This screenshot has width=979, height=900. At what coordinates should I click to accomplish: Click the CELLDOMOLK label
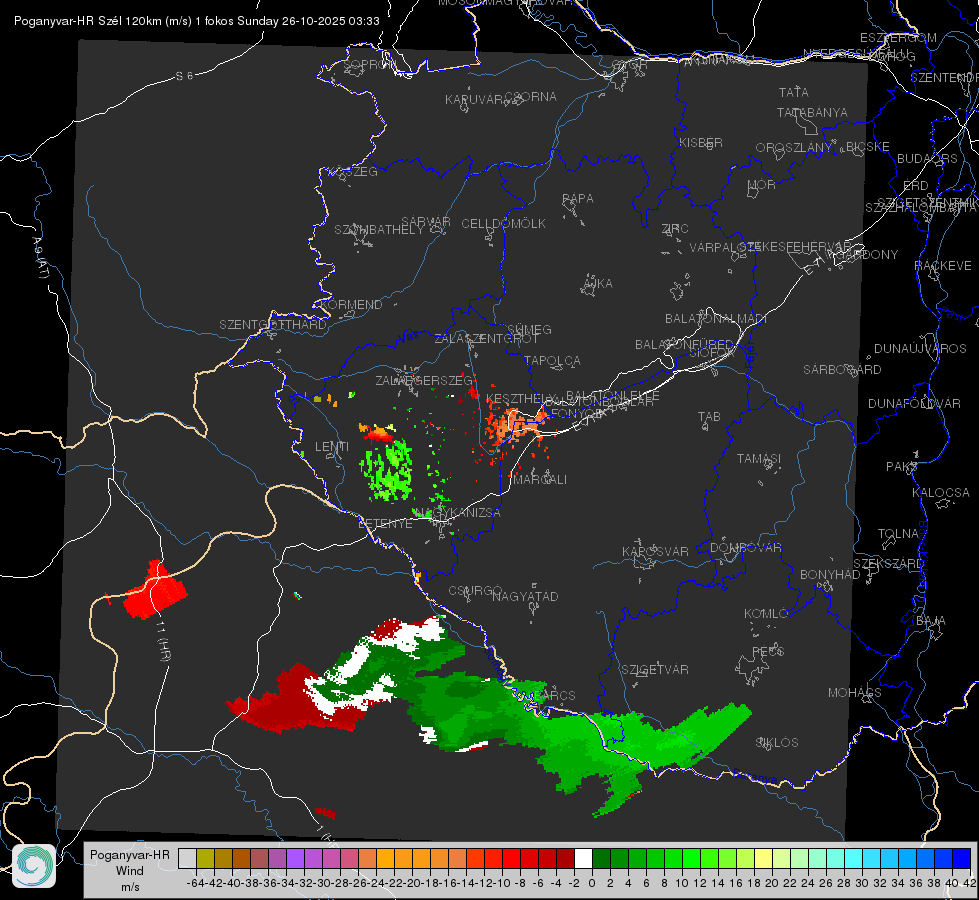503,224
